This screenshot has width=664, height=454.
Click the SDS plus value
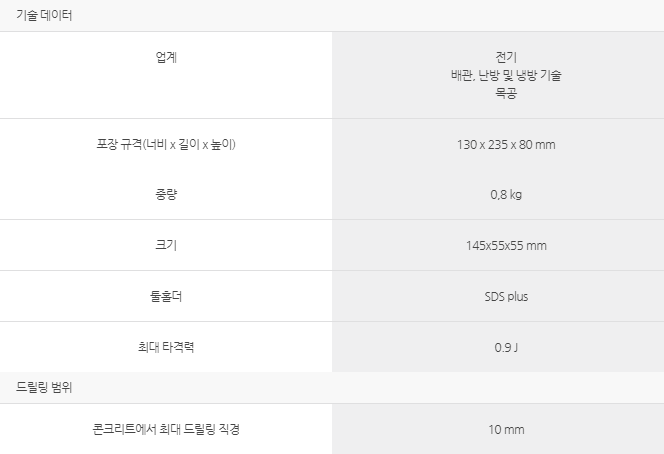tap(506, 296)
